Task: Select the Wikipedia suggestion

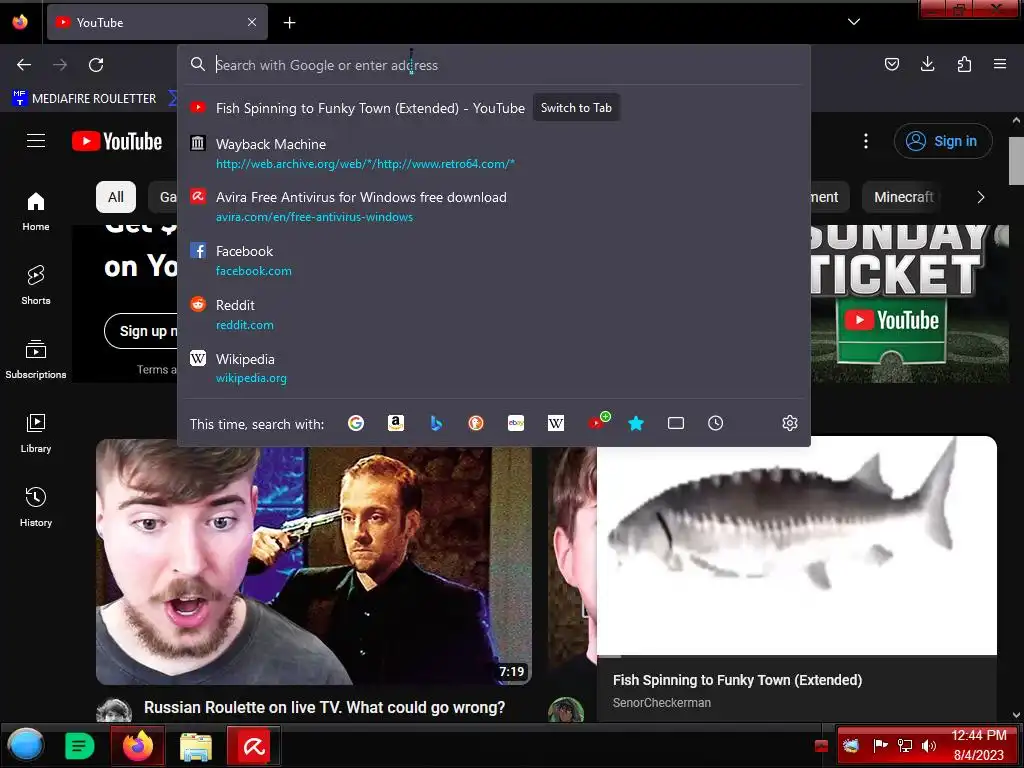Action: [494, 368]
